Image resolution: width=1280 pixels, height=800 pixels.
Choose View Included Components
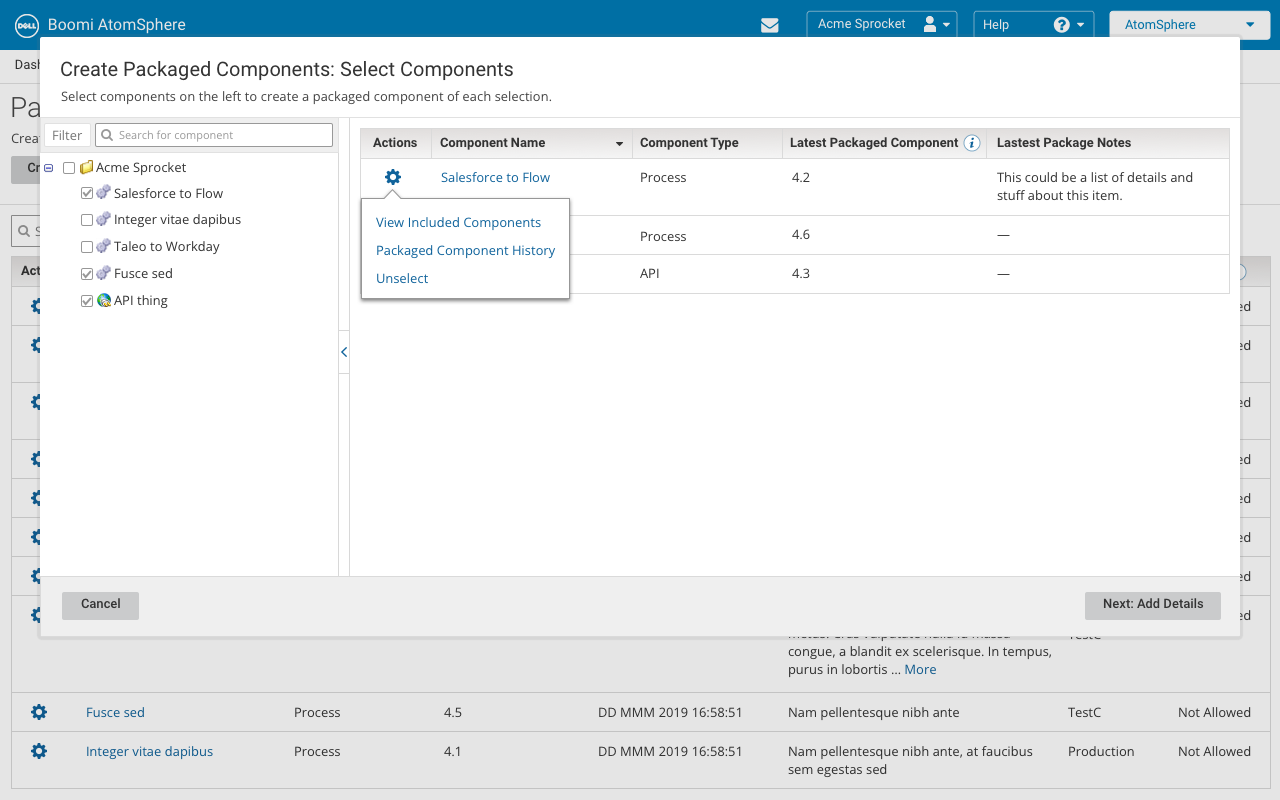458,222
